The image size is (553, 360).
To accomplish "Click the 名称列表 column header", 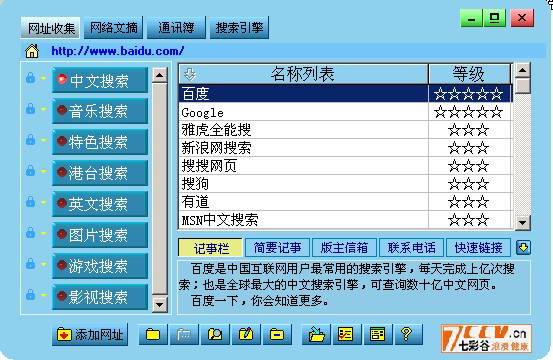I will 303,74.
